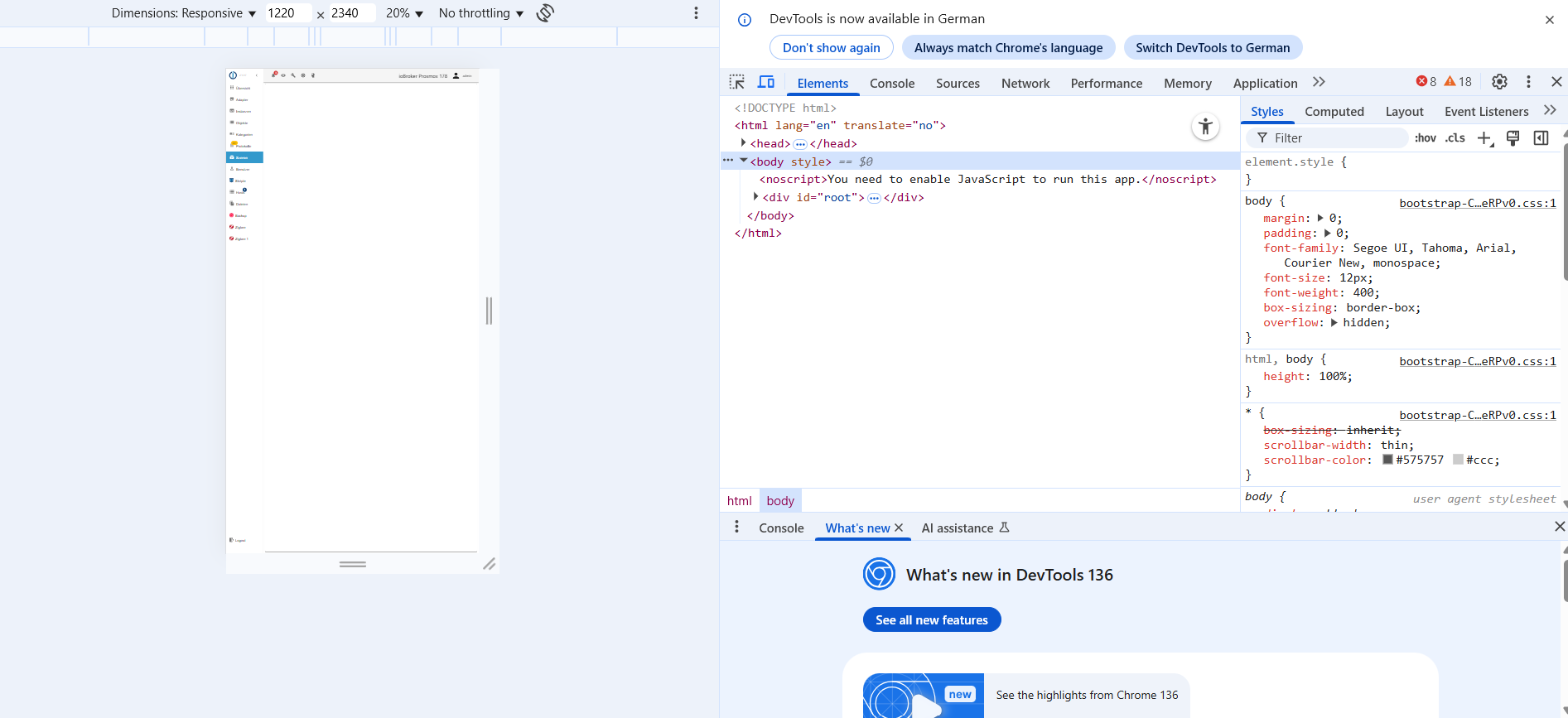Image resolution: width=1568 pixels, height=718 pixels.
Task: Open the rendering emulation paintbrush icon
Action: pyautogui.click(x=1513, y=138)
